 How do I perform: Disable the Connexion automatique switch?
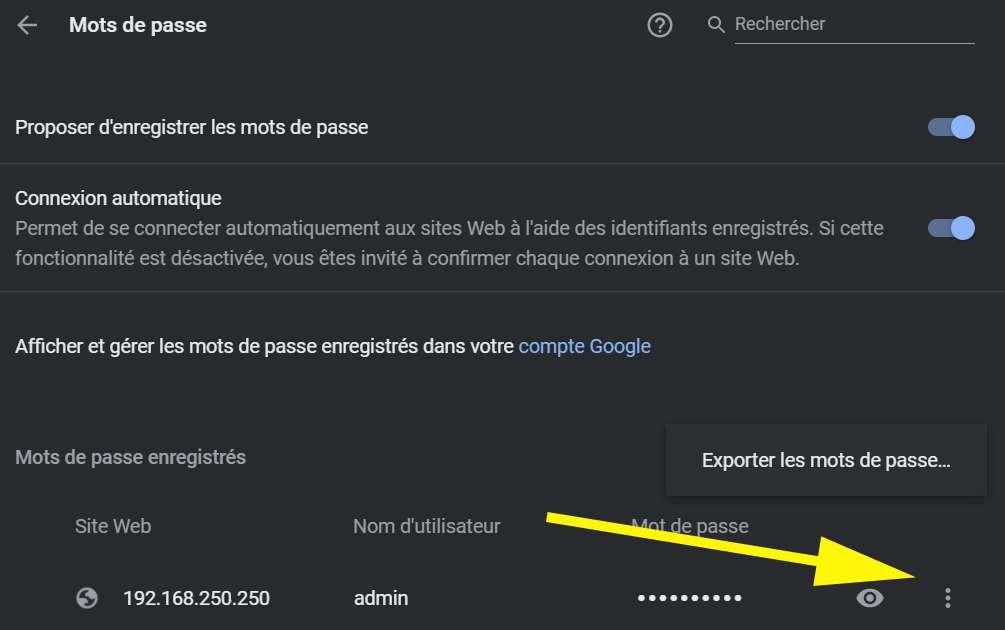point(951,228)
